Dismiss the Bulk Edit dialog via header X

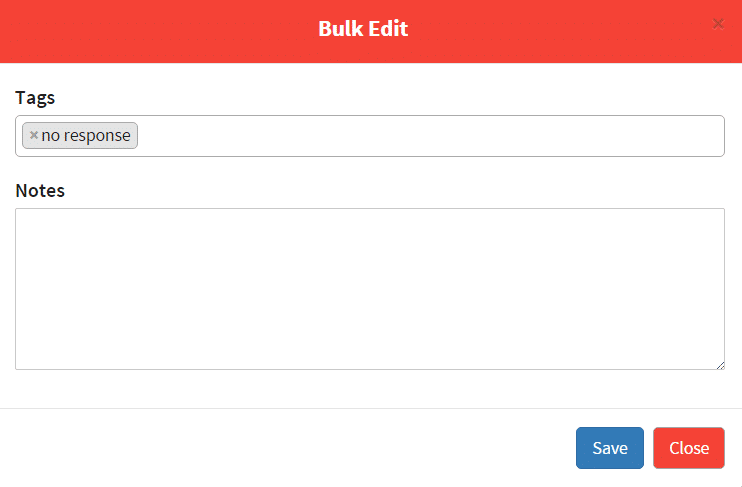(718, 24)
